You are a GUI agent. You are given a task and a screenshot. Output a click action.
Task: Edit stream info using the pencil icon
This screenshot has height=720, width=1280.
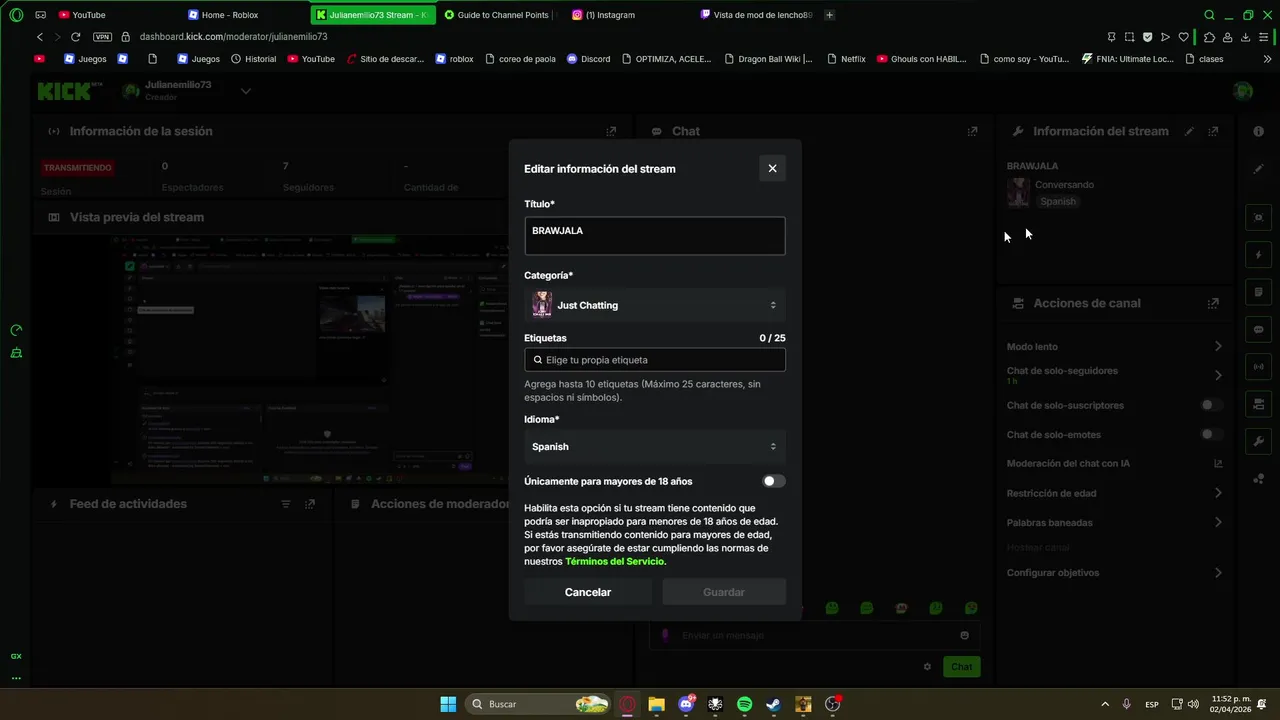click(x=1189, y=131)
